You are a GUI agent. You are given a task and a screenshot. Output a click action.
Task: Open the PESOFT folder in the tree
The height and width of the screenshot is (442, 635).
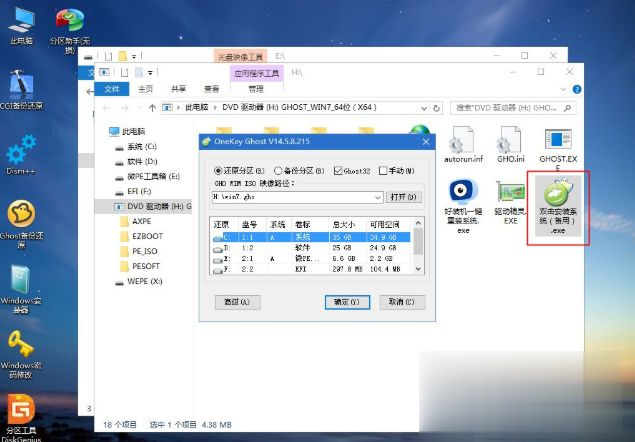tap(141, 266)
